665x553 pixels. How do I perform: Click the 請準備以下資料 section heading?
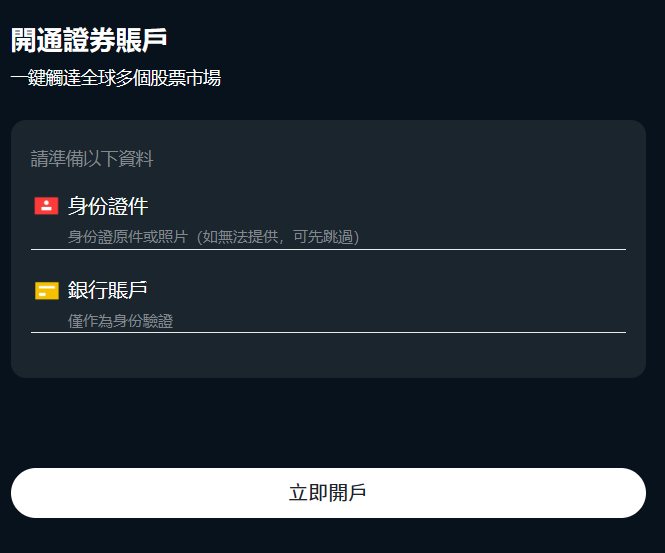[x=92, y=159]
